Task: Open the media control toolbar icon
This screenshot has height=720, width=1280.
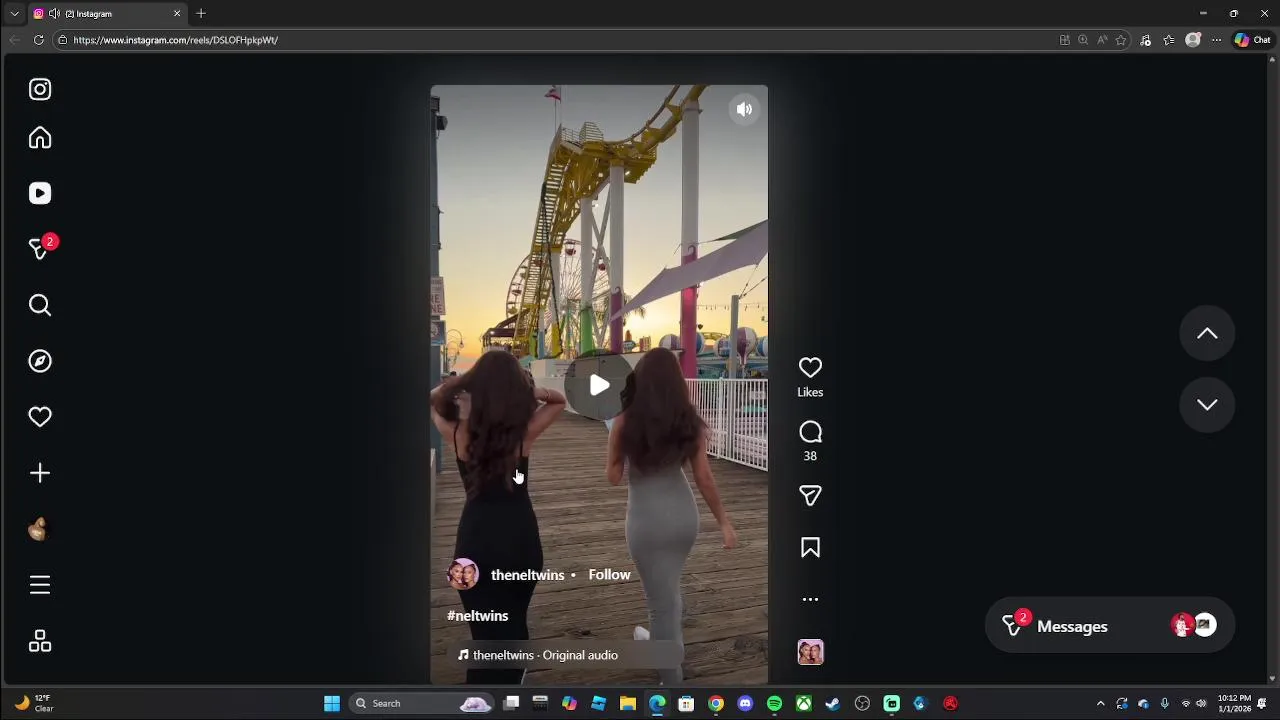Action: 1145,40
